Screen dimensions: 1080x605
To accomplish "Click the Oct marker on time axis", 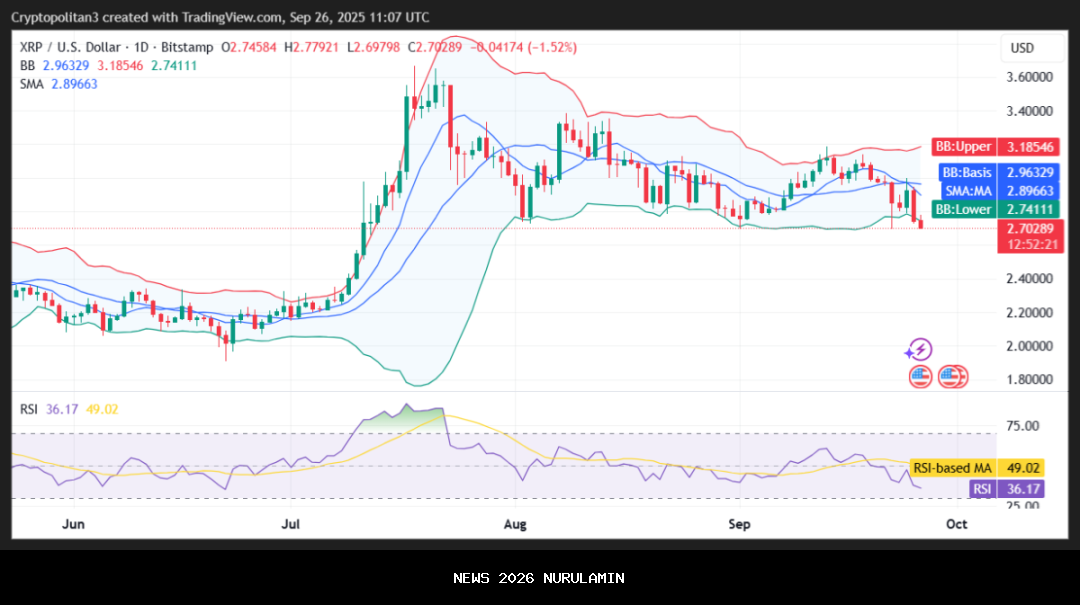I will click(x=956, y=524).
